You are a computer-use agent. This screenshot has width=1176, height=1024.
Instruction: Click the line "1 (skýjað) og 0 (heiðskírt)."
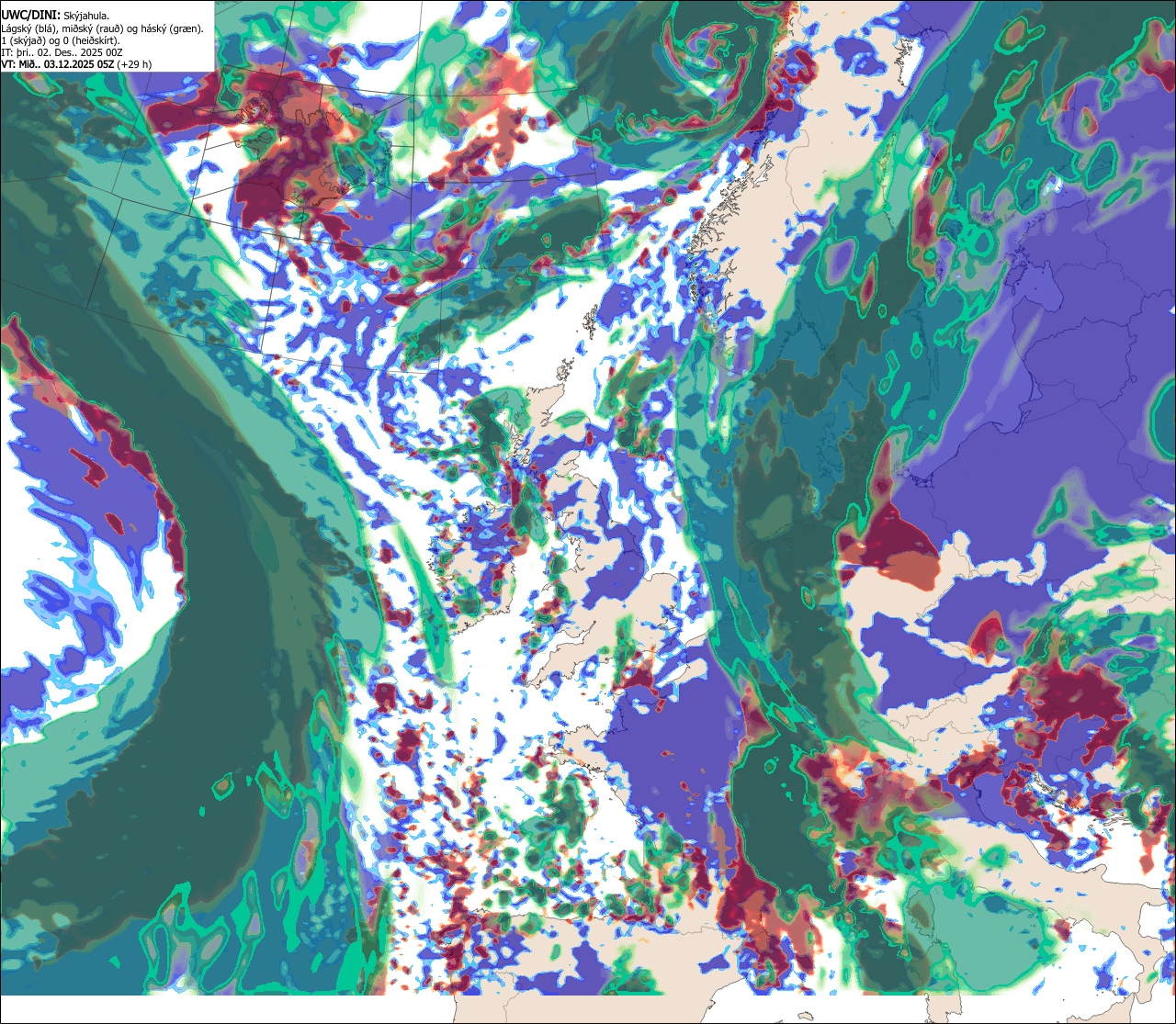point(61,40)
